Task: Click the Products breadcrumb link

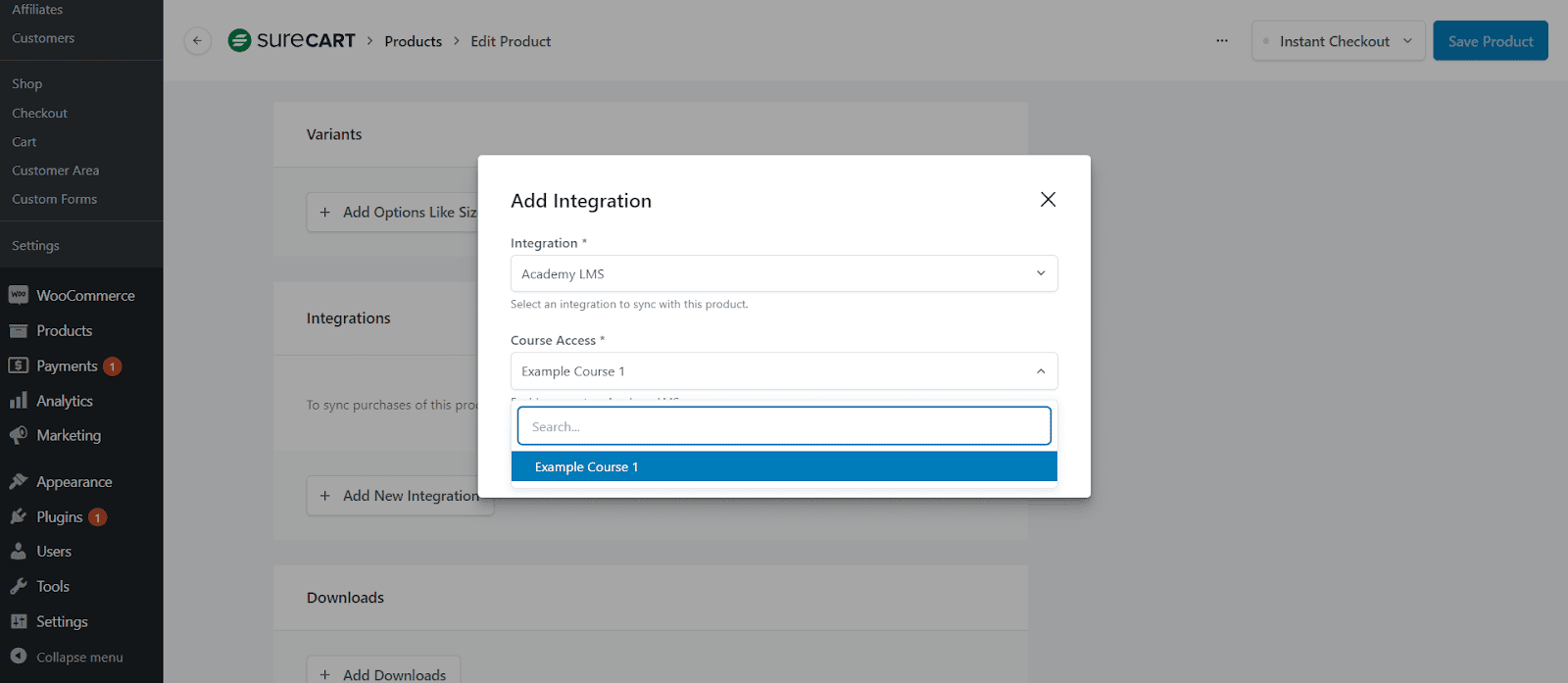Action: (x=413, y=41)
